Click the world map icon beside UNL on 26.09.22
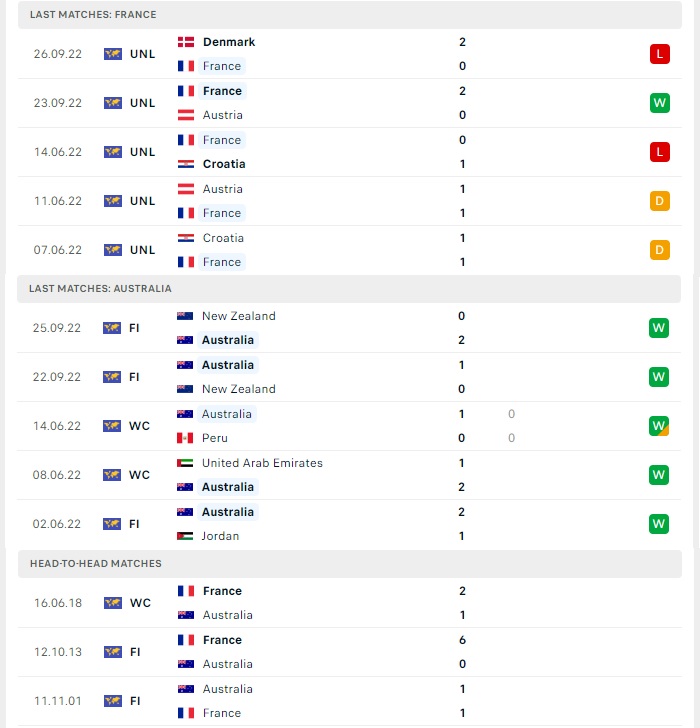Screen dimensions: 700x728 pyautogui.click(x=112, y=54)
